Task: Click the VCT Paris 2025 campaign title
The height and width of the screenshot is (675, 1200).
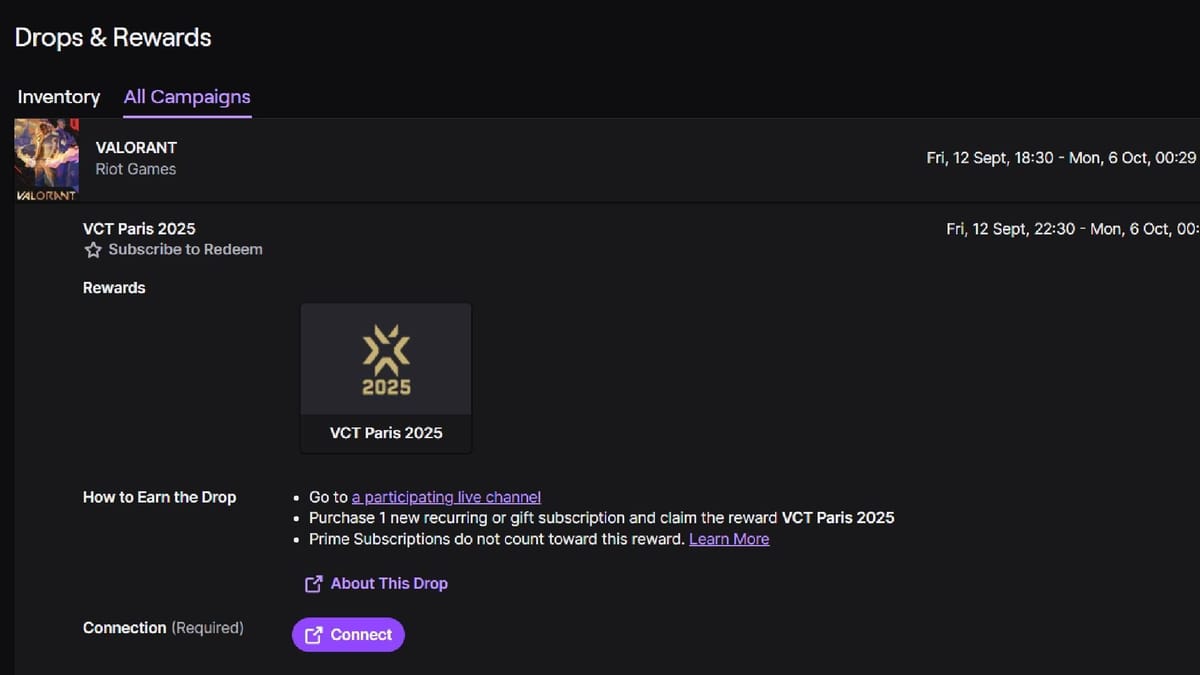Action: 139,228
